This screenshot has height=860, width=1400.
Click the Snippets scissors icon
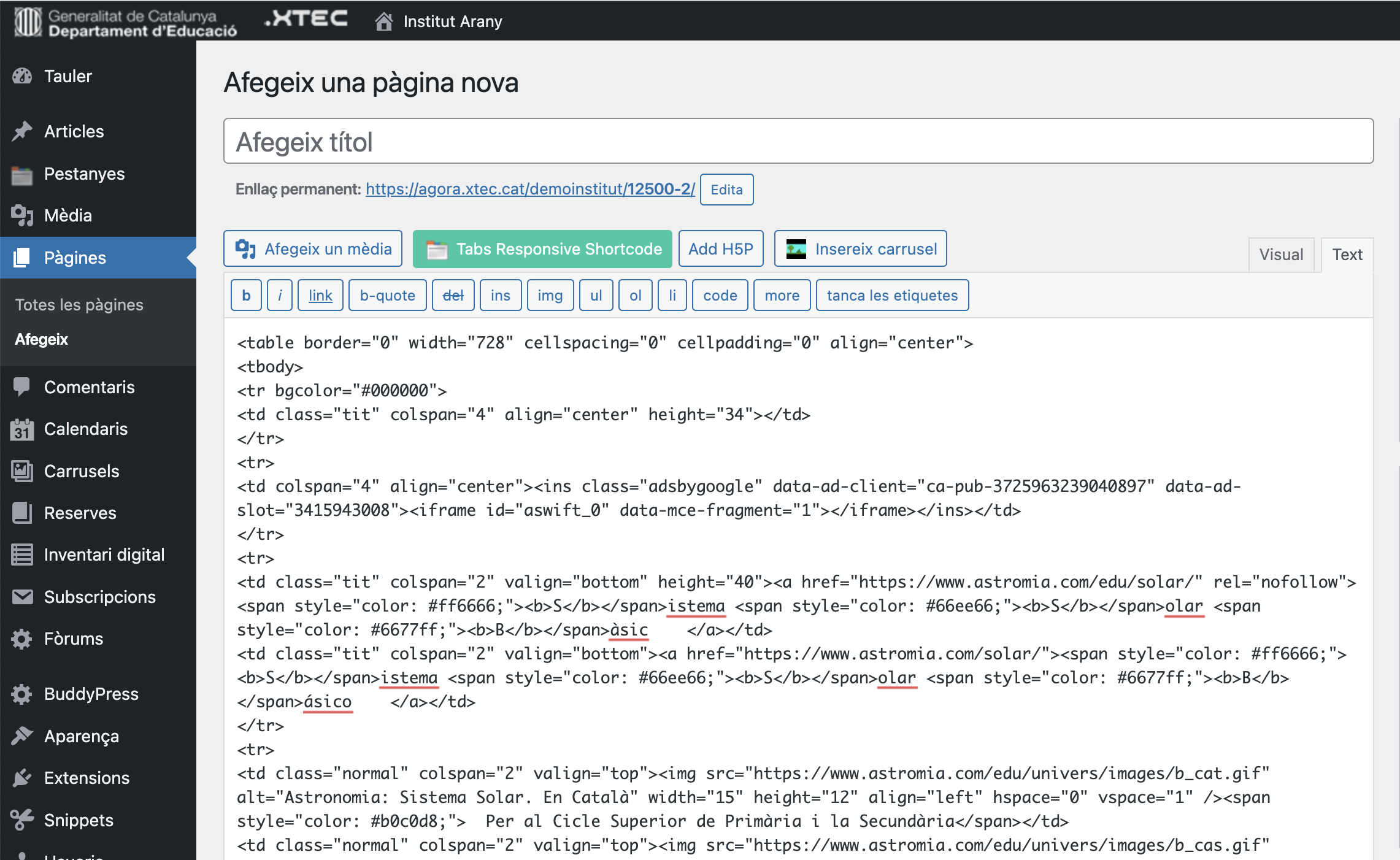tap(22, 820)
